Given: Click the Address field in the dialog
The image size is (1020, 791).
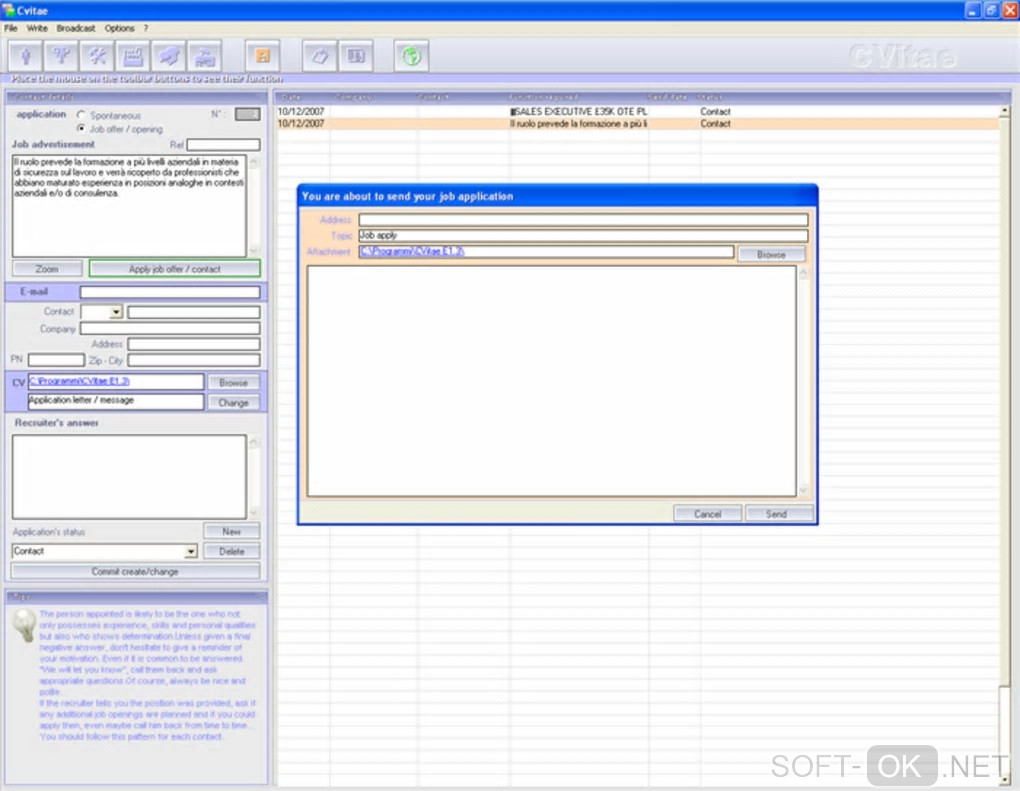Looking at the screenshot, I should [x=584, y=220].
